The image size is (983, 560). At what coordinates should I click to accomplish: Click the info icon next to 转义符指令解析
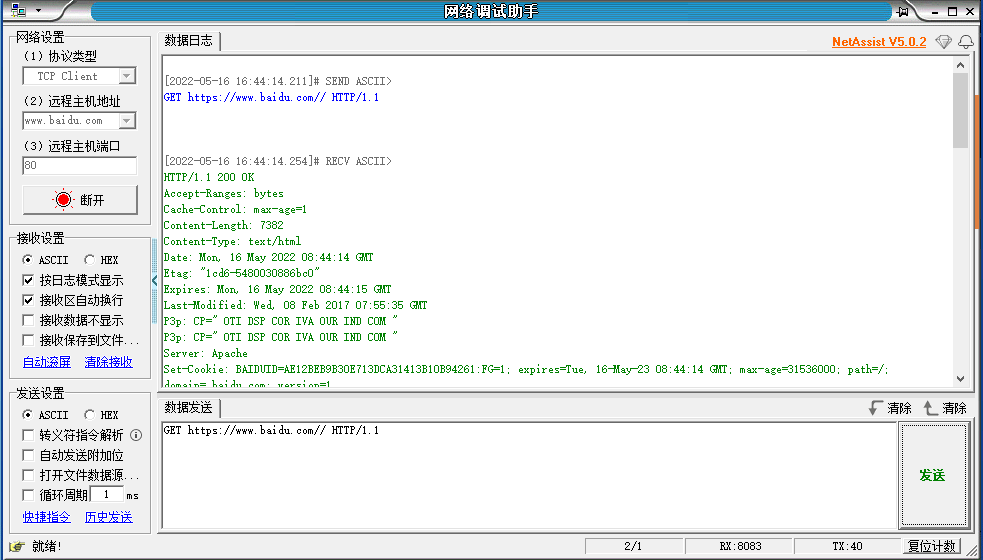[136, 435]
